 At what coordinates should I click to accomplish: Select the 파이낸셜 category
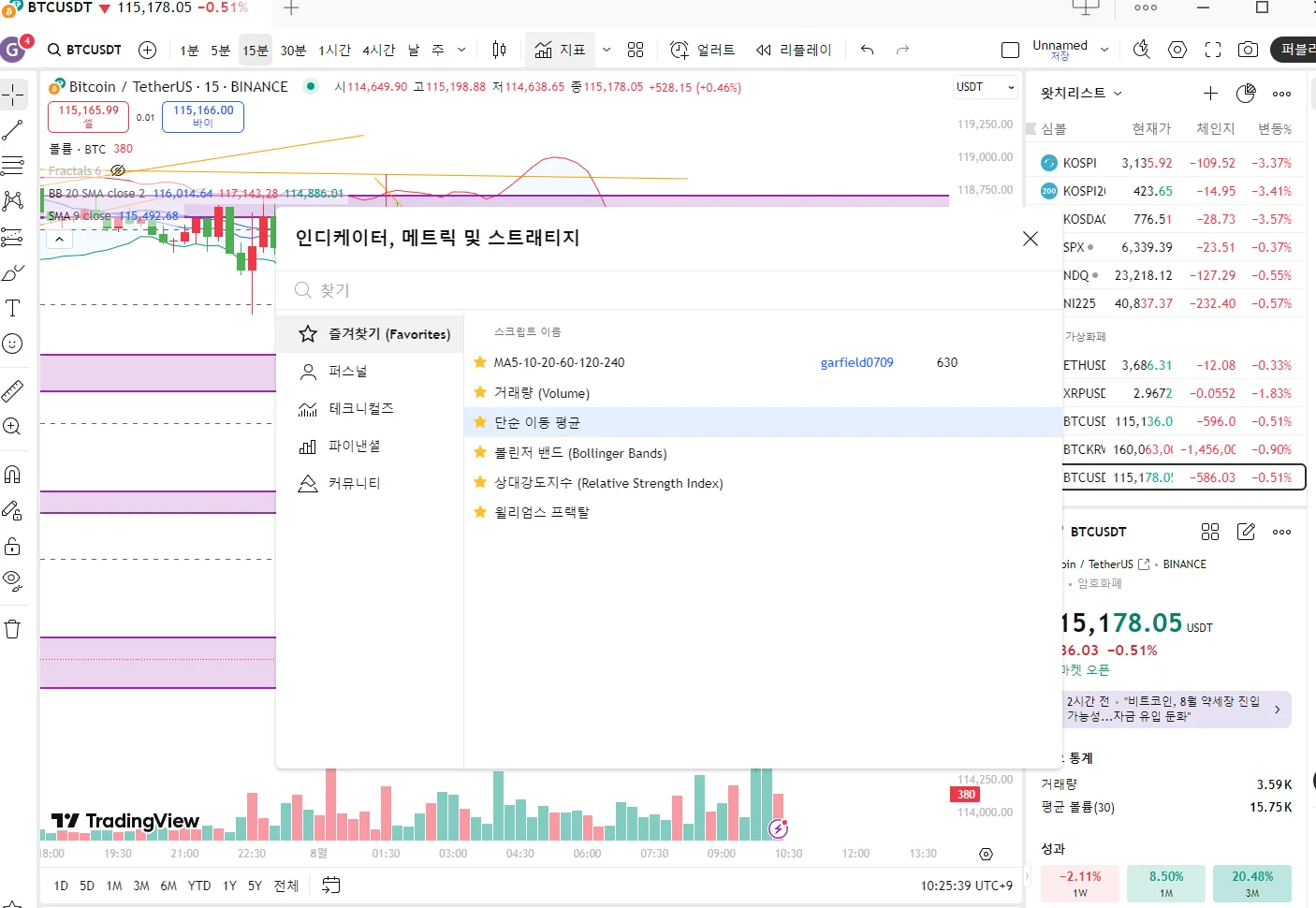pos(371,447)
